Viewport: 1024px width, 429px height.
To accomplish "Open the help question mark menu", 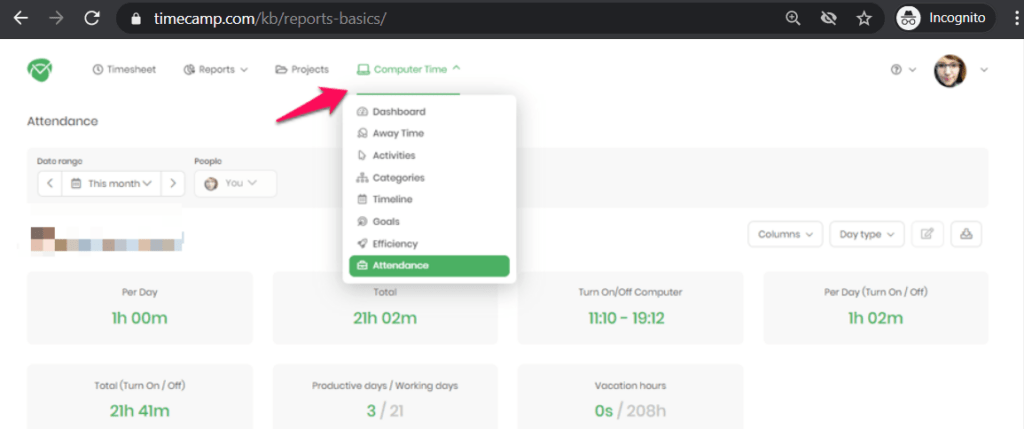I will click(x=904, y=70).
